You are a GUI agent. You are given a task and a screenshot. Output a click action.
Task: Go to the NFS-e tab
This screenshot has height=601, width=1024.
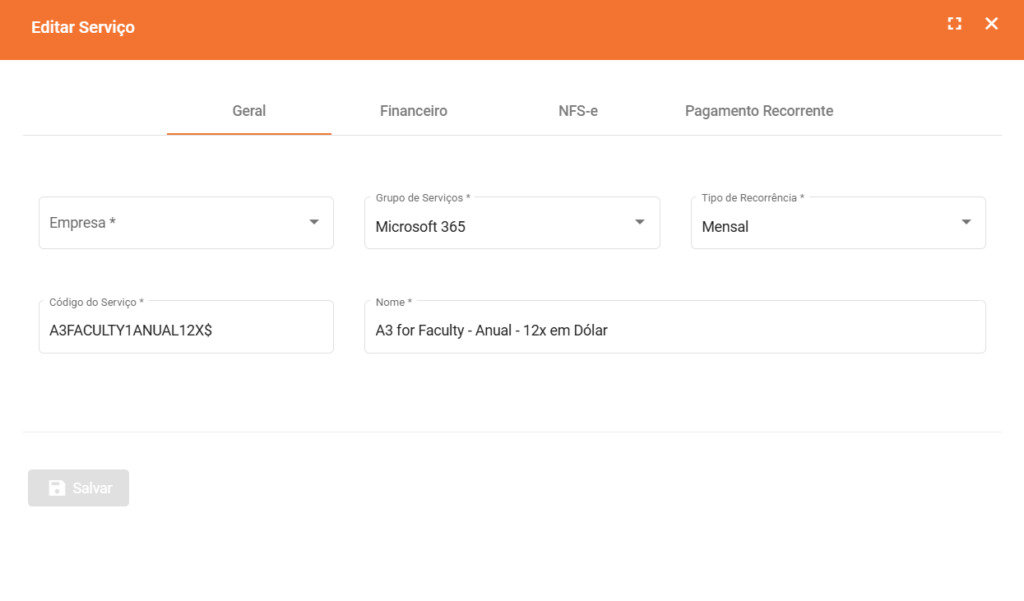pos(578,111)
